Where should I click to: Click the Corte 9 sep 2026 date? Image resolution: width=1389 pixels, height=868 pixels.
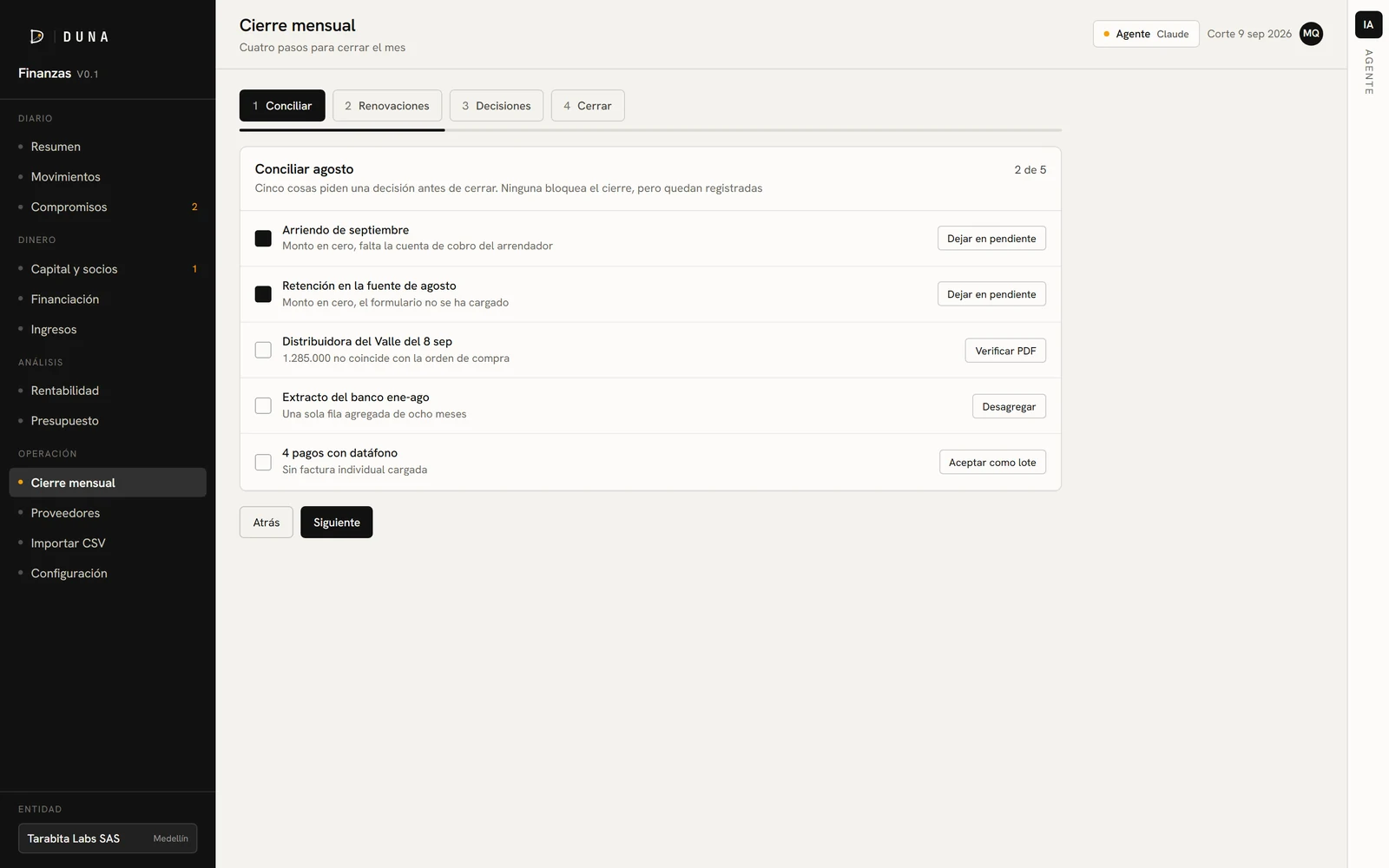coord(1249,34)
